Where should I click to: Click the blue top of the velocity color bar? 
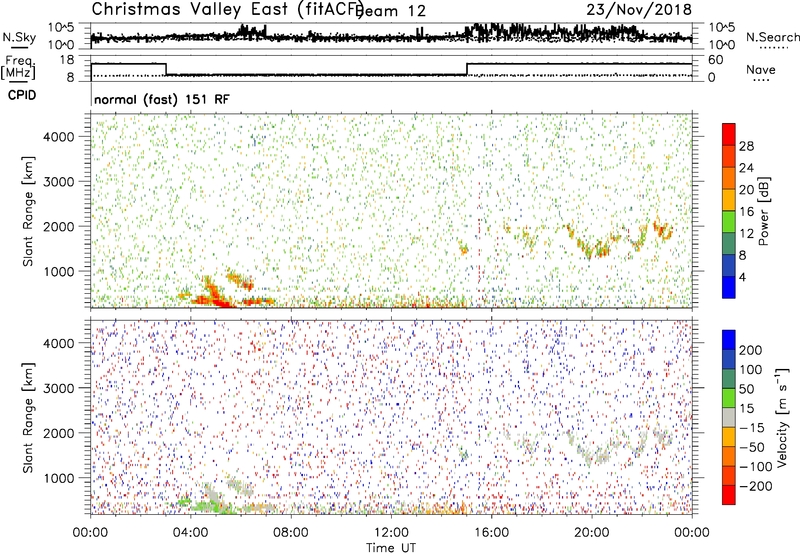tap(729, 340)
